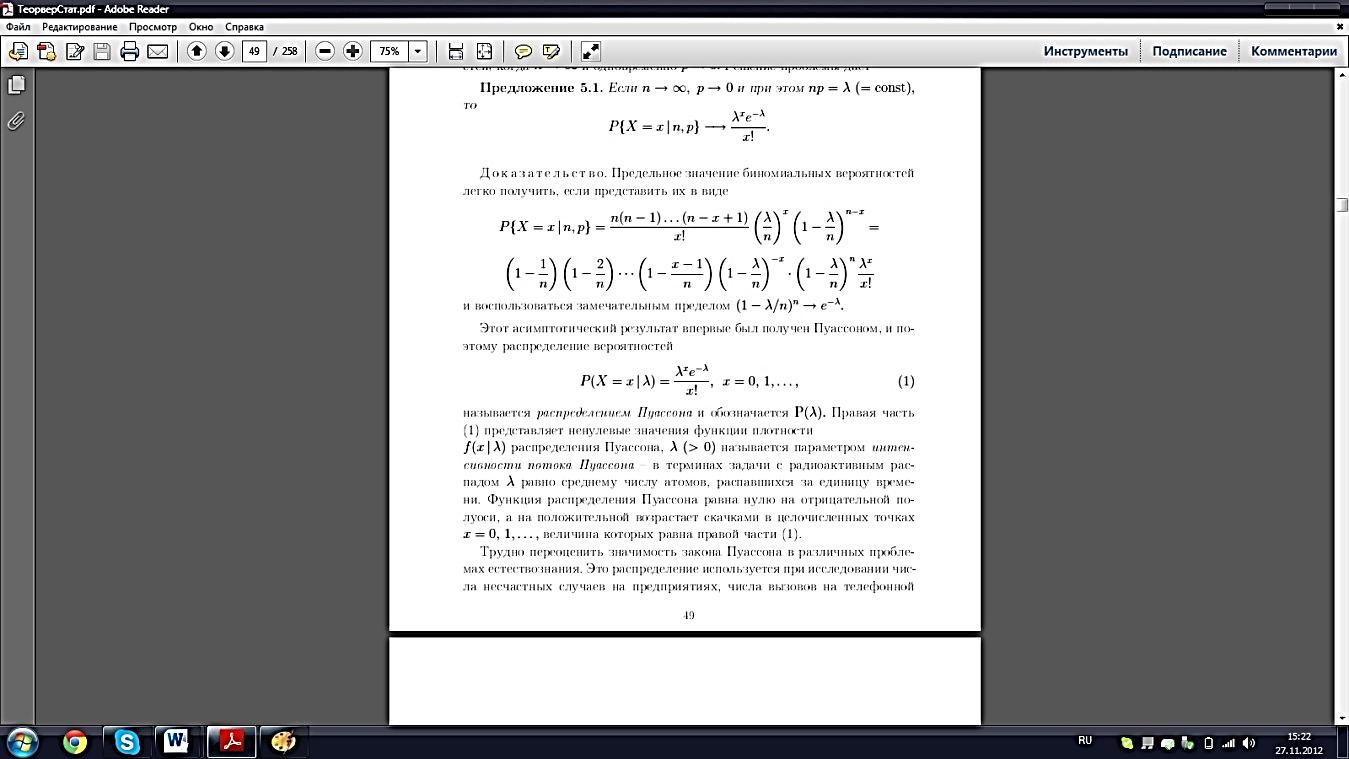Image resolution: width=1349 pixels, height=759 pixels.
Task: Open the Комментарии panel
Action: [1294, 51]
